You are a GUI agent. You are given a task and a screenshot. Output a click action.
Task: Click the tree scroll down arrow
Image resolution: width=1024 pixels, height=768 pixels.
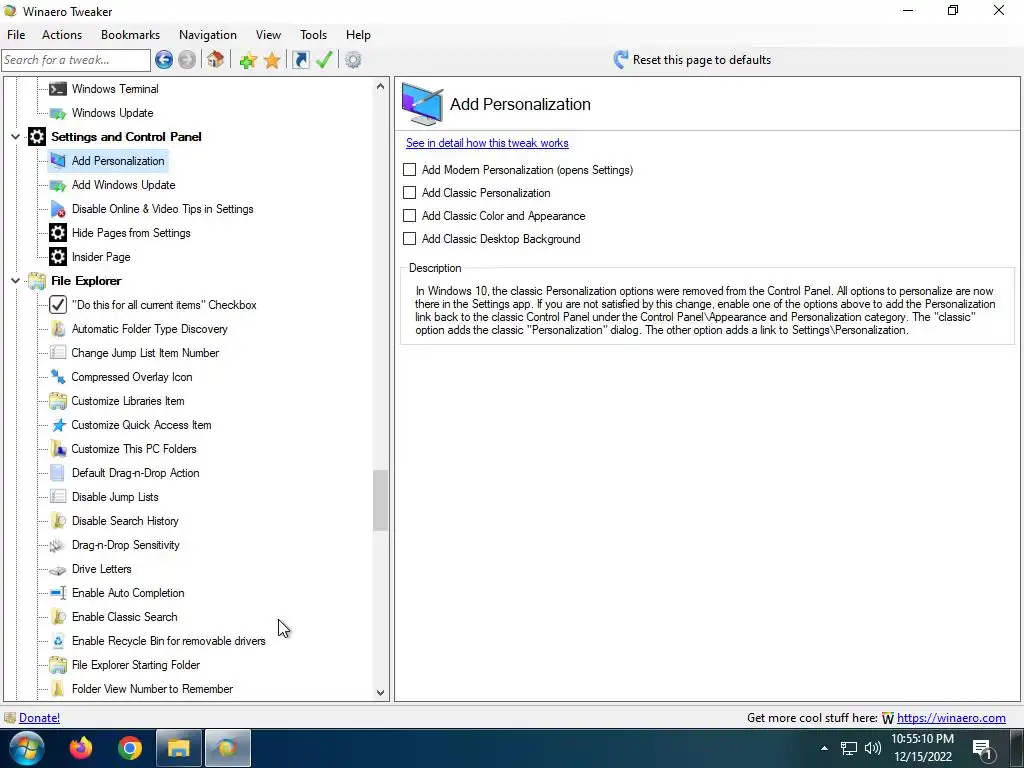381,693
